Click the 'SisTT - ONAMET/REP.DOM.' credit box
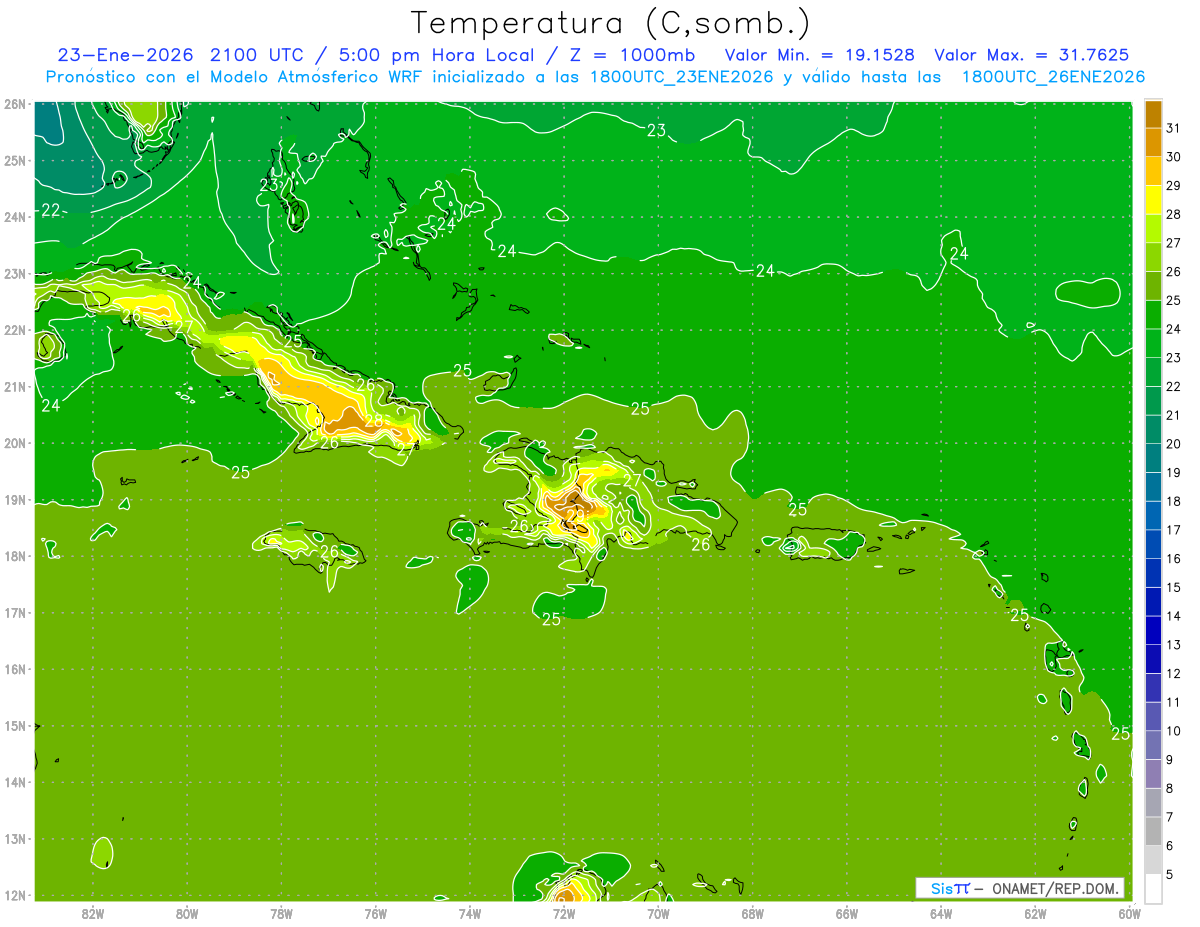1200x927 pixels. point(1020,888)
